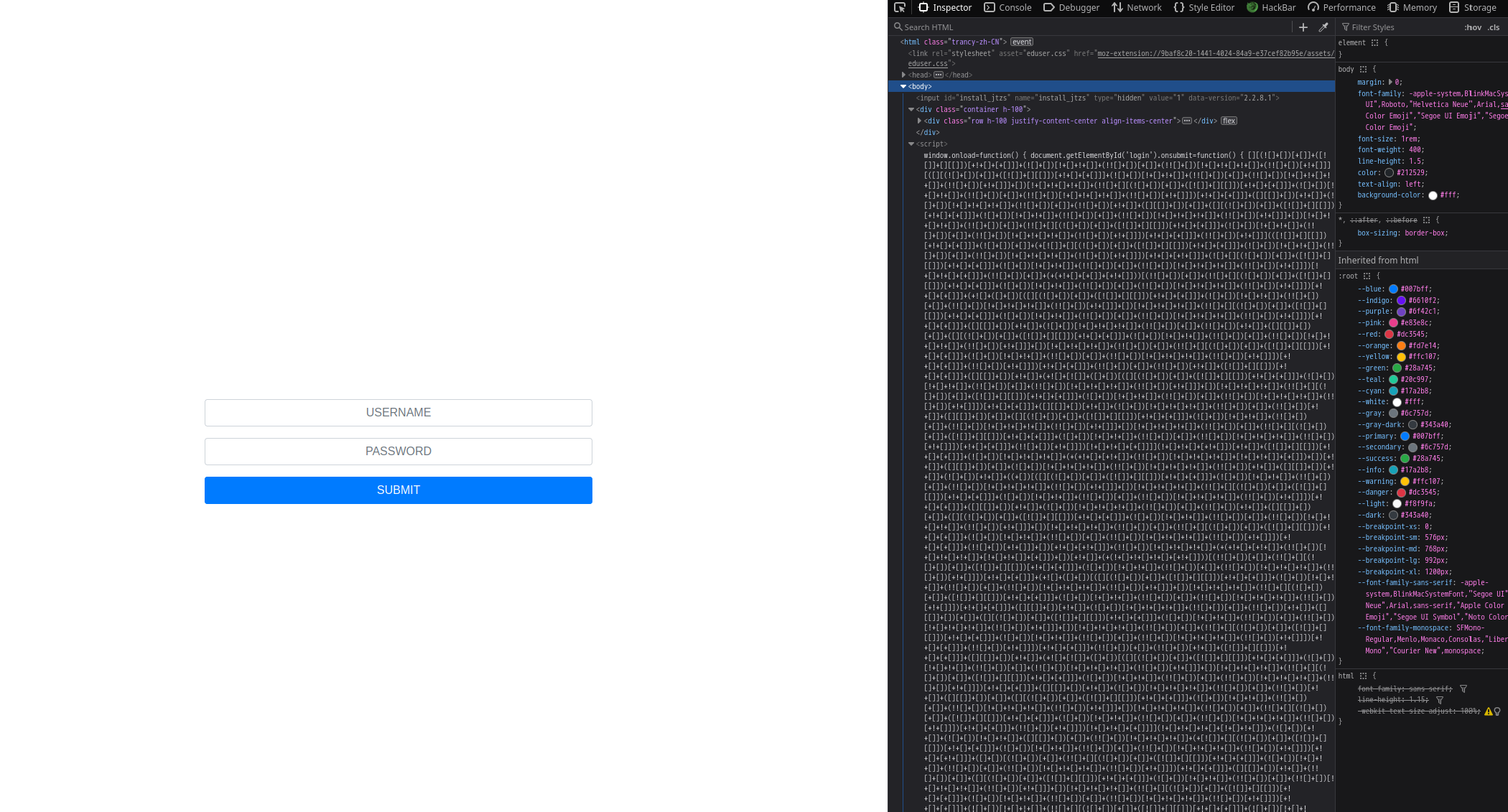Open the --purple color swatch
The image size is (1508, 812).
(1401, 312)
